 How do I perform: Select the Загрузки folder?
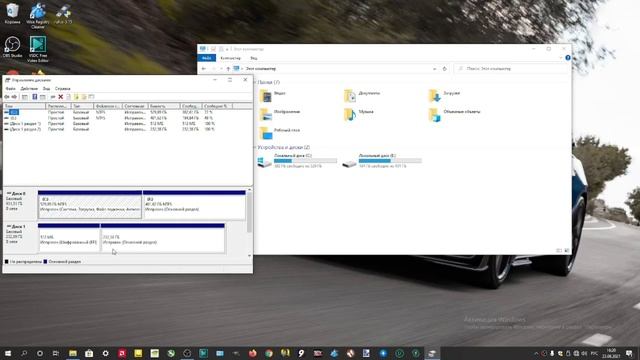pos(444,96)
